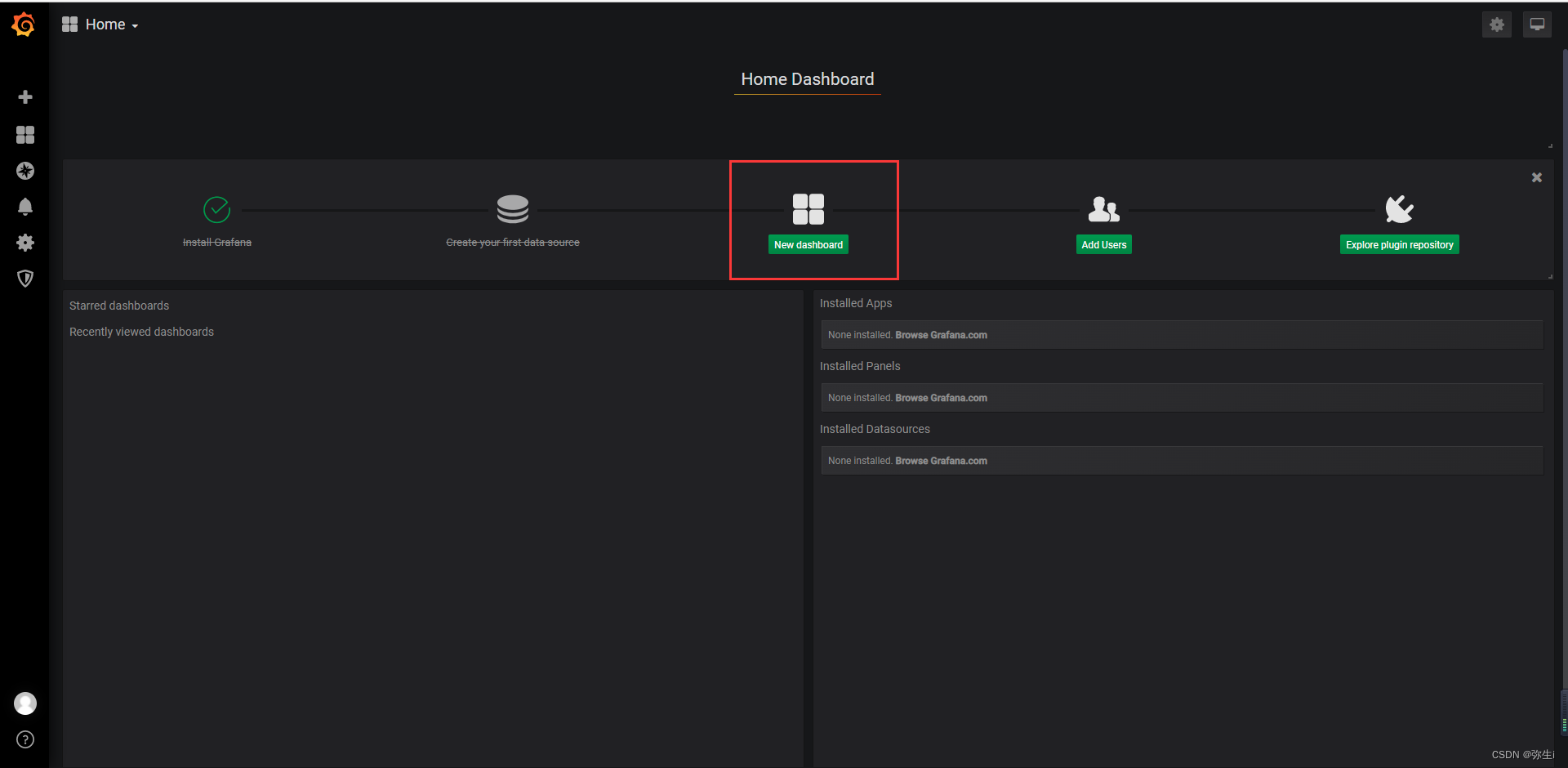Click the Install Grafana step label

(217, 243)
